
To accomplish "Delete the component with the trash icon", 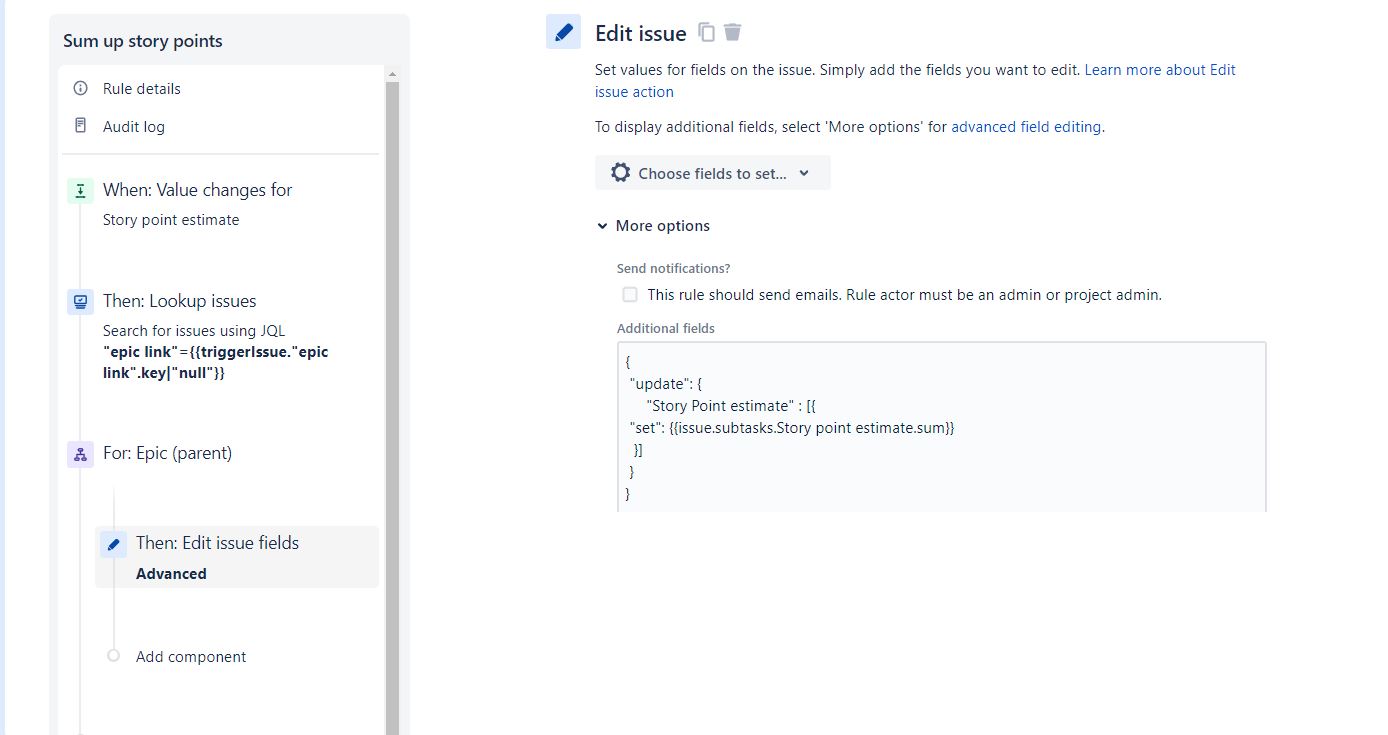I will (x=733, y=32).
